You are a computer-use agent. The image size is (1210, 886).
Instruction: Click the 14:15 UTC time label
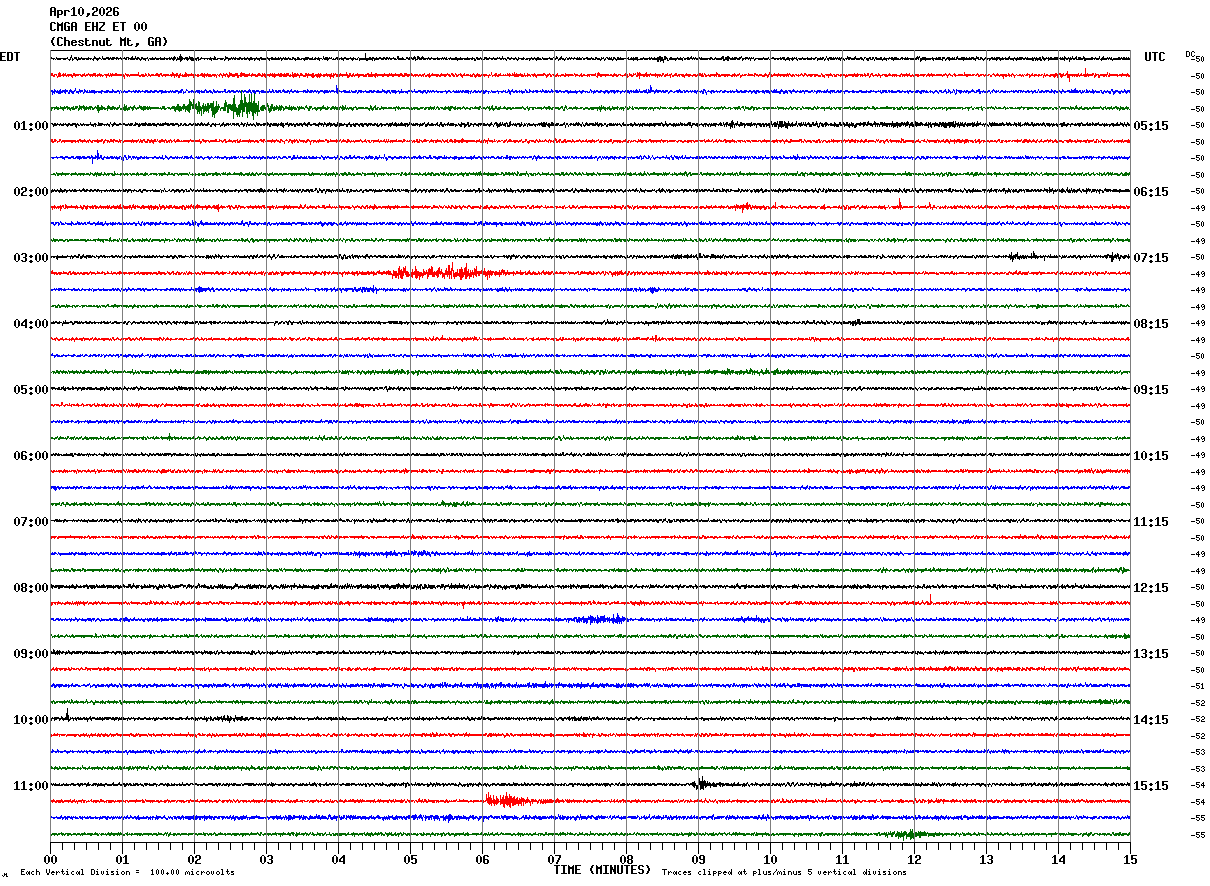point(1151,720)
